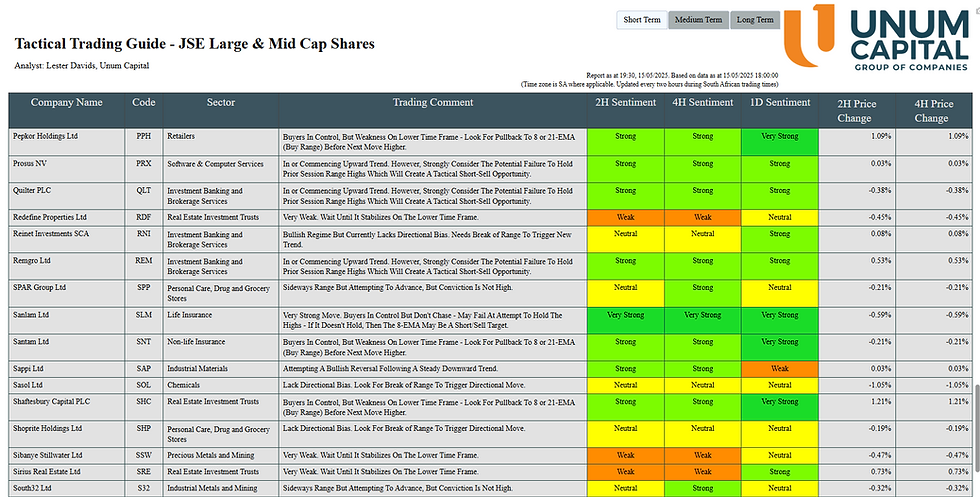Click the report timestamp line
Viewport: 980px width, 497px height.
click(x=682, y=76)
